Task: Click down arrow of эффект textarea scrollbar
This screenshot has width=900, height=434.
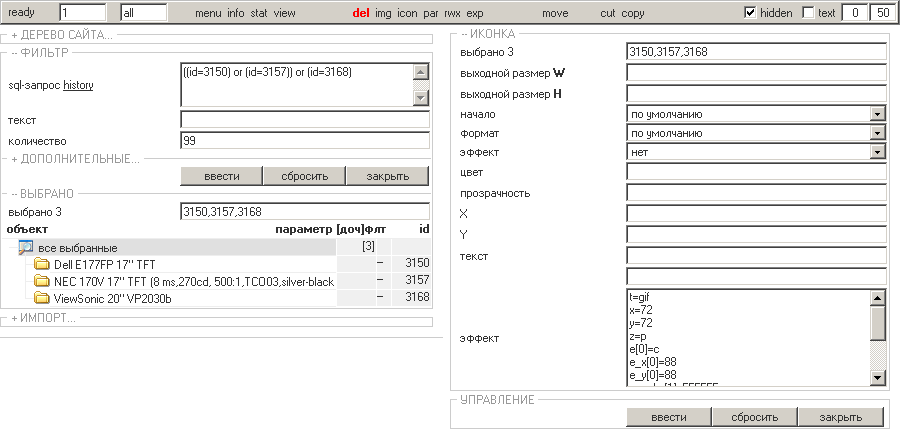Action: (x=878, y=378)
